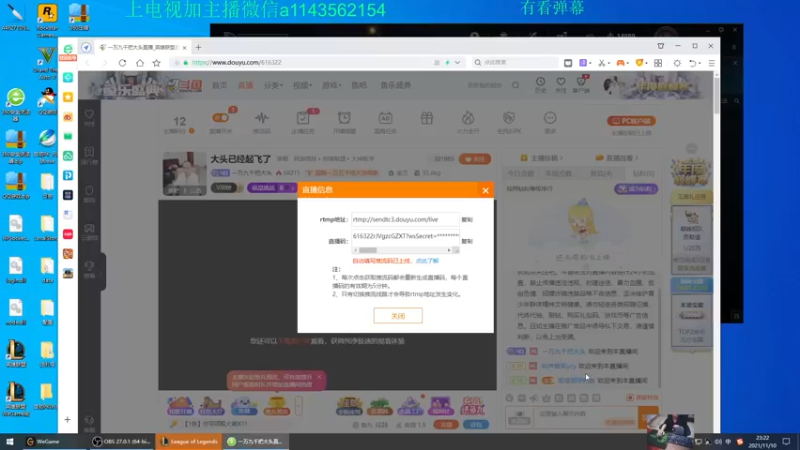Switch to the 贵宾 tab
This screenshot has width=800, height=450.
pos(601,174)
